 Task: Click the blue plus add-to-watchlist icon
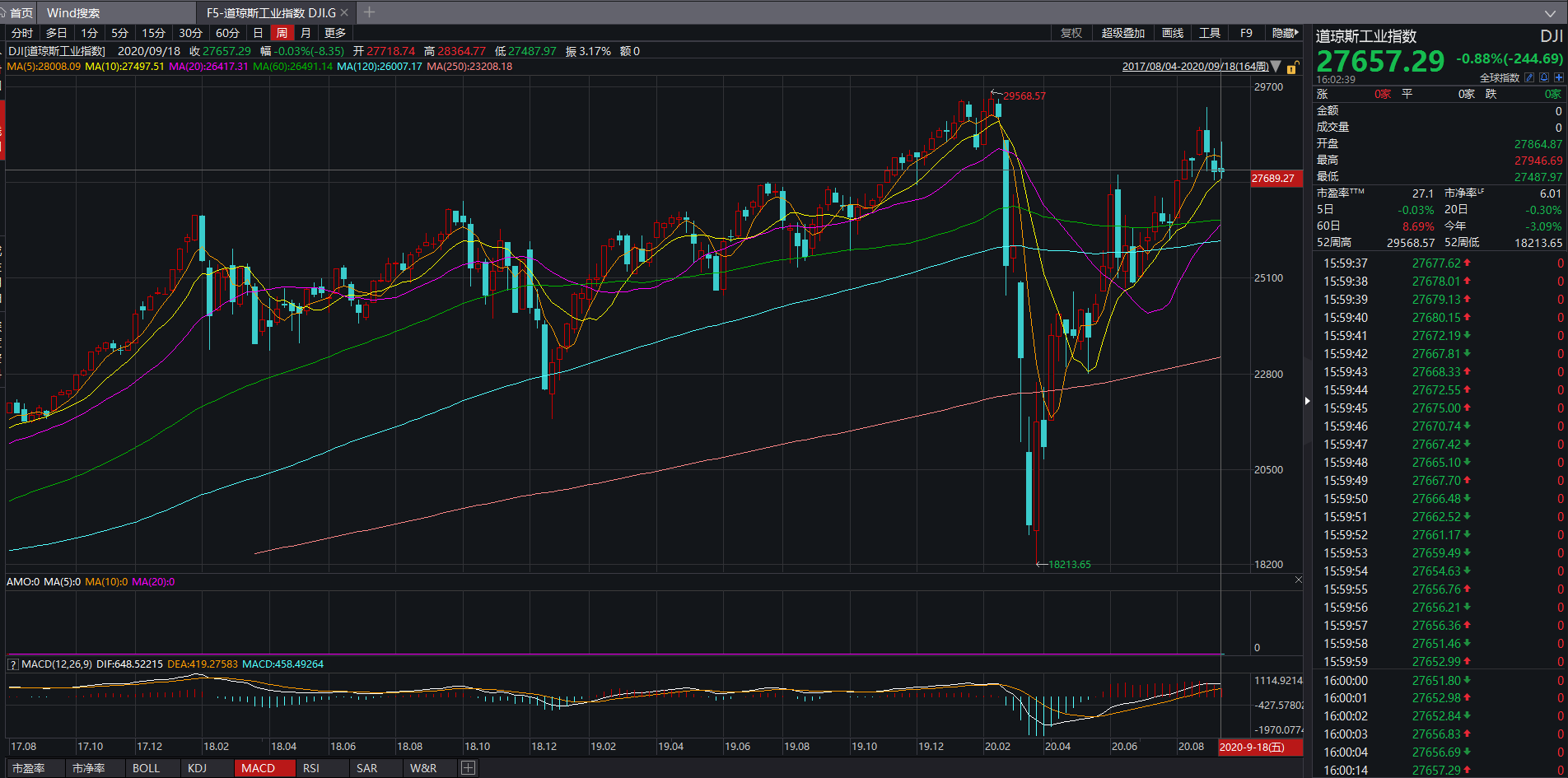pyautogui.click(x=1559, y=77)
